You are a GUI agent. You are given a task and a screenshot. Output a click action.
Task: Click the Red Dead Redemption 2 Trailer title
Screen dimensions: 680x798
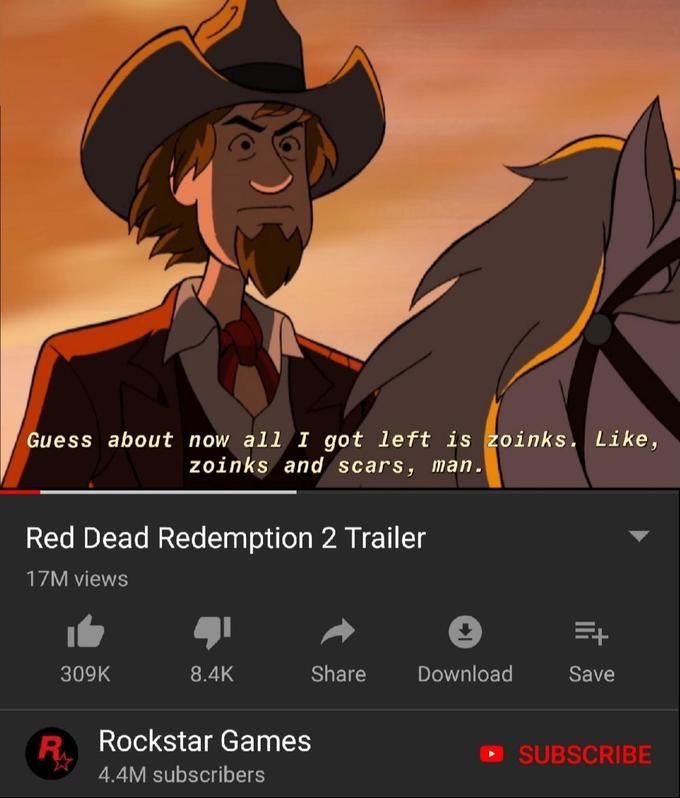(225, 538)
